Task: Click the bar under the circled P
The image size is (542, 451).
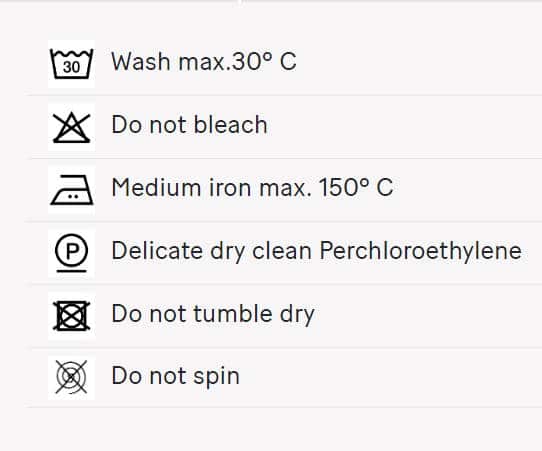Action: pyautogui.click(x=72, y=271)
